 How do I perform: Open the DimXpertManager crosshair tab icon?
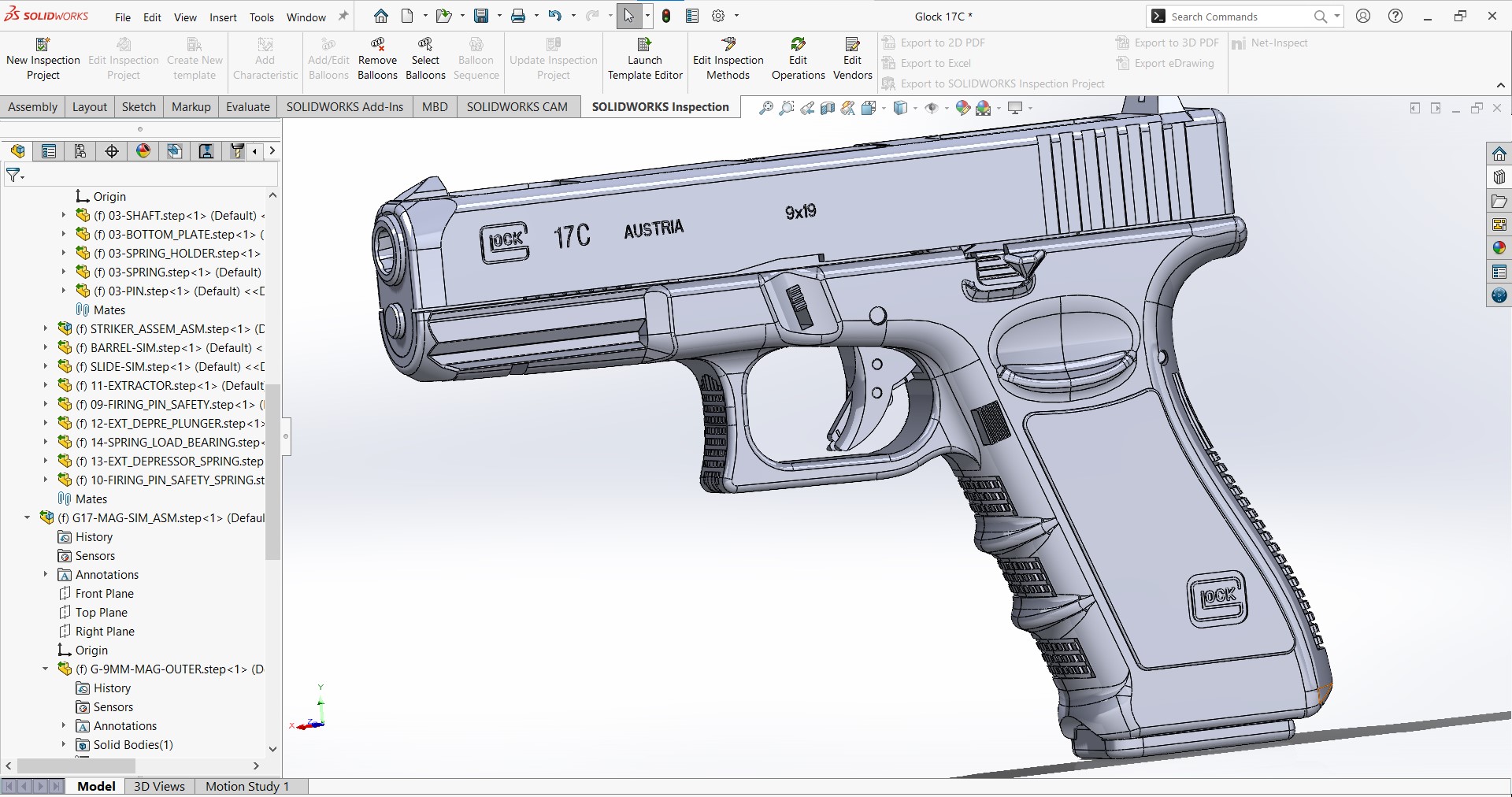112,151
